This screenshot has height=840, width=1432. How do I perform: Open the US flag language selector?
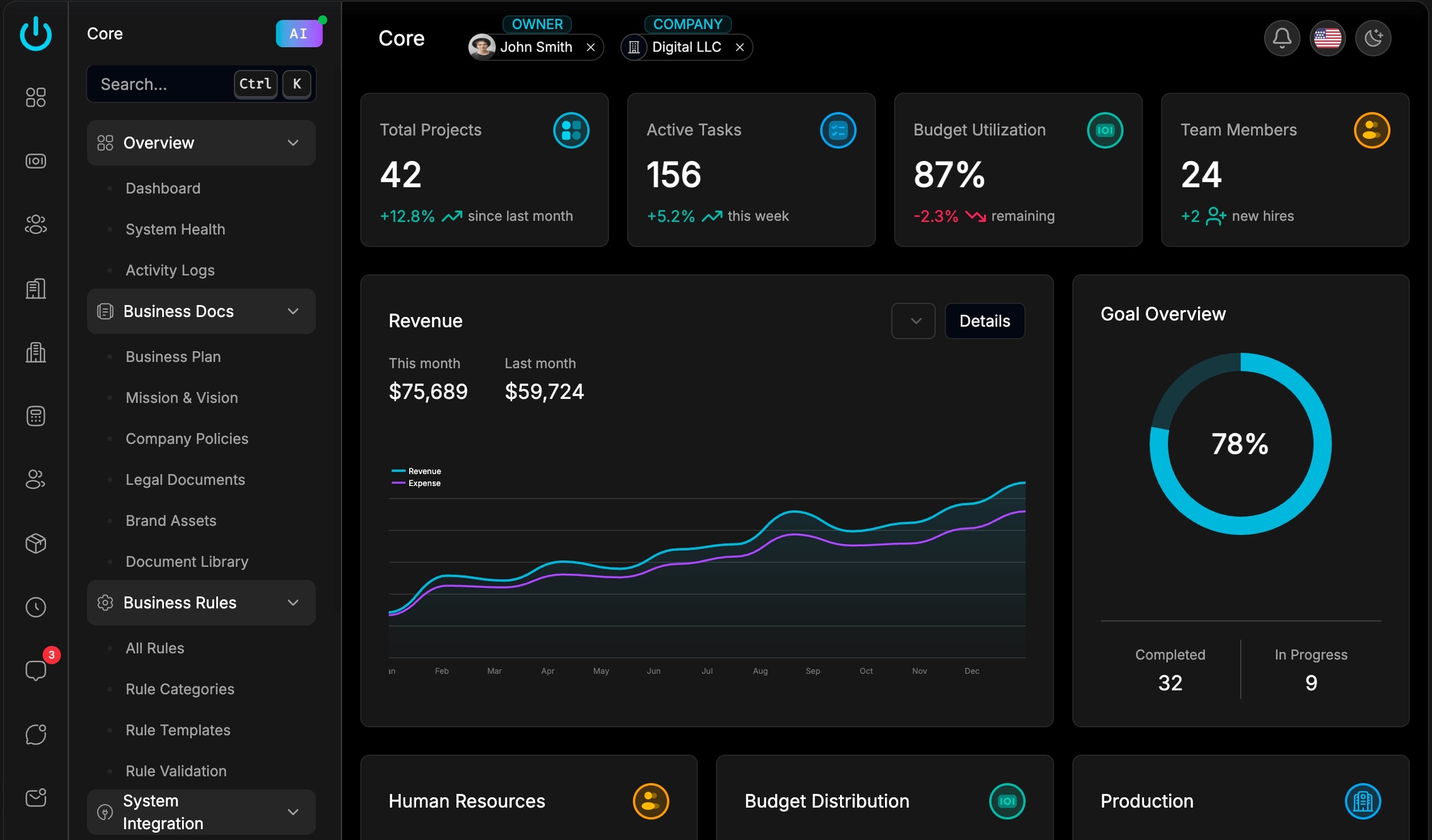coord(1327,39)
